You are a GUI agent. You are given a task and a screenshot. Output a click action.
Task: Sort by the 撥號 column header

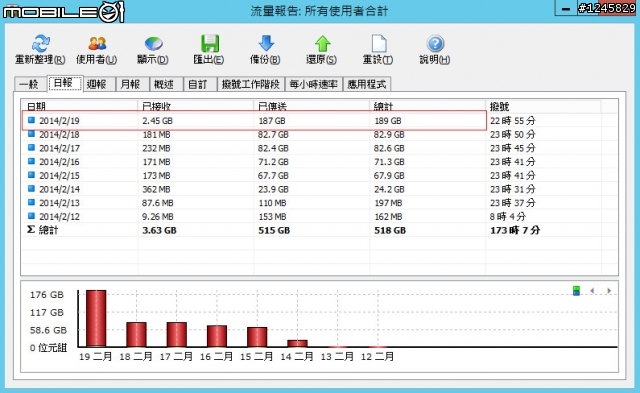pos(543,106)
